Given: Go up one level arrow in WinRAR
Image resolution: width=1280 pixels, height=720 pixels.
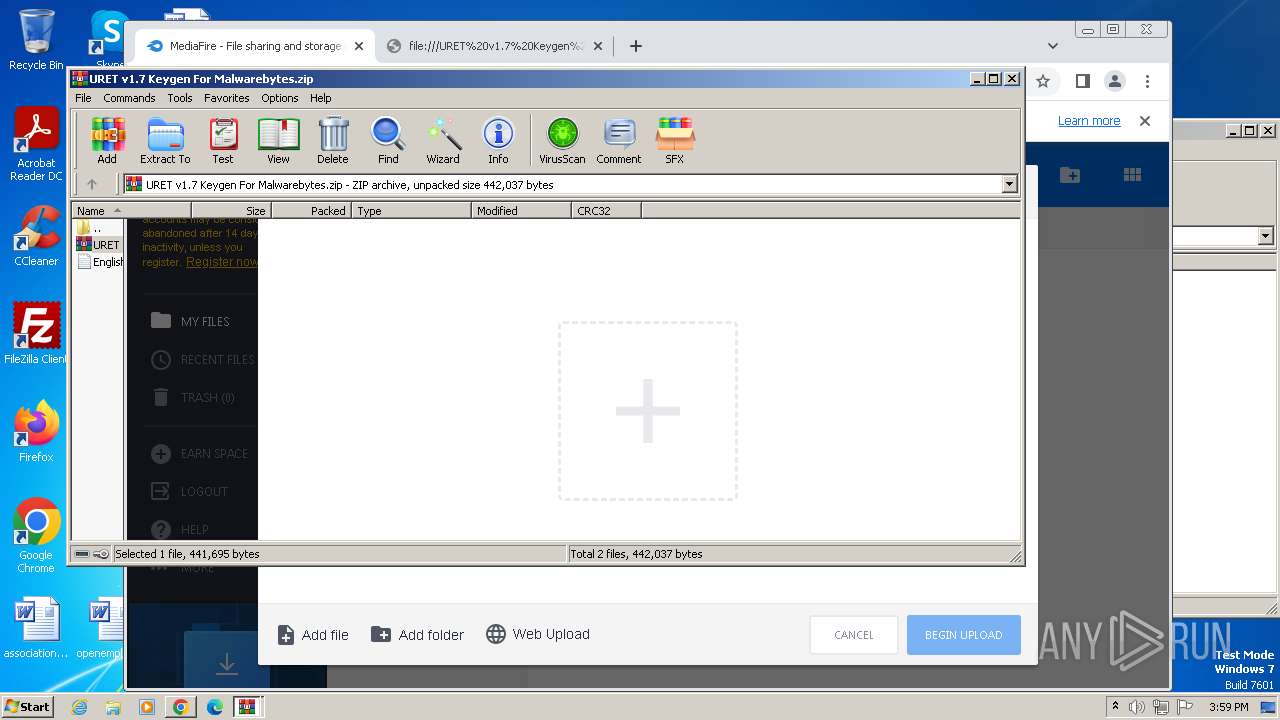Looking at the screenshot, I should click(92, 184).
